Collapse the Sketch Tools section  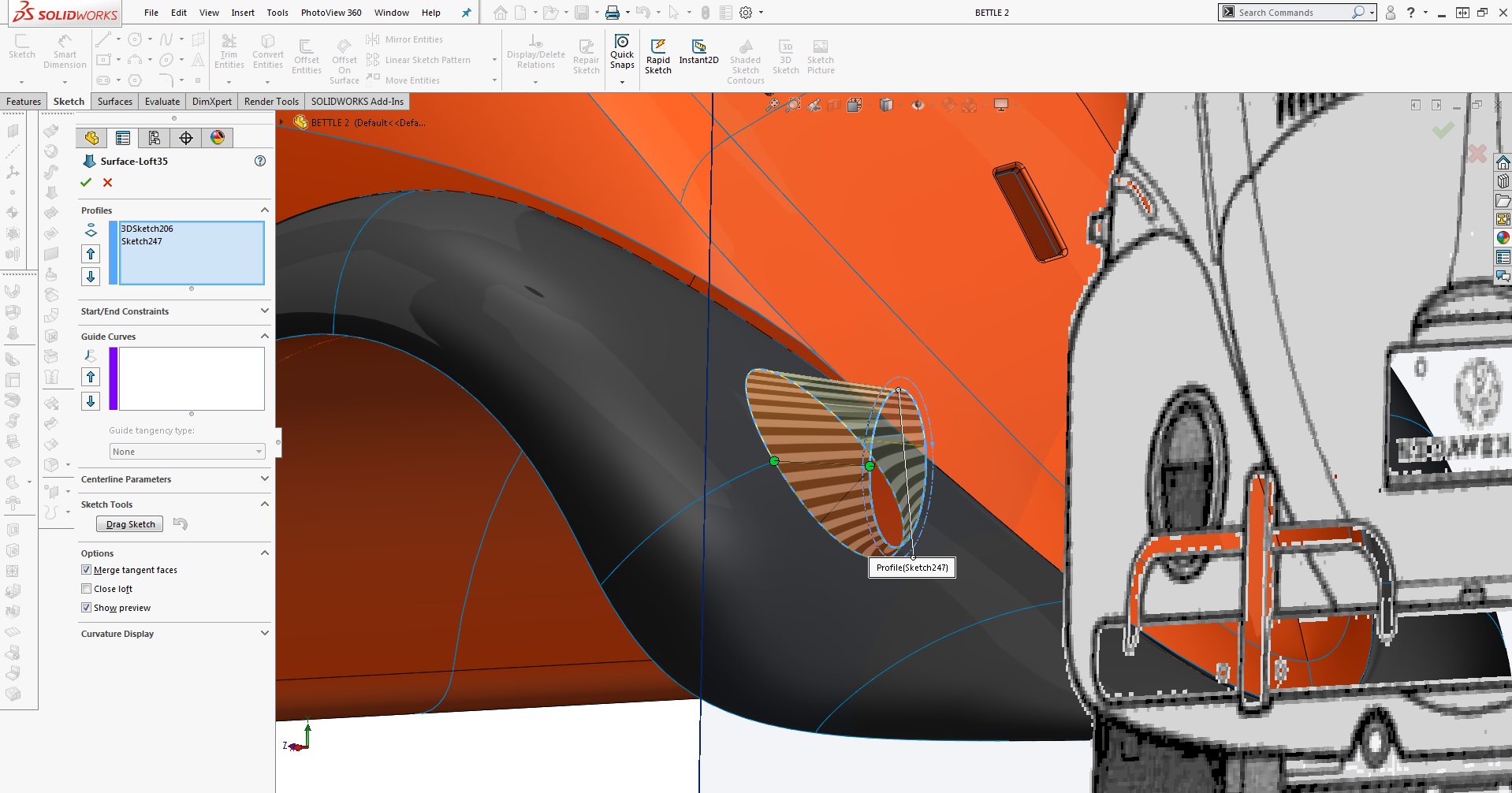pos(265,504)
